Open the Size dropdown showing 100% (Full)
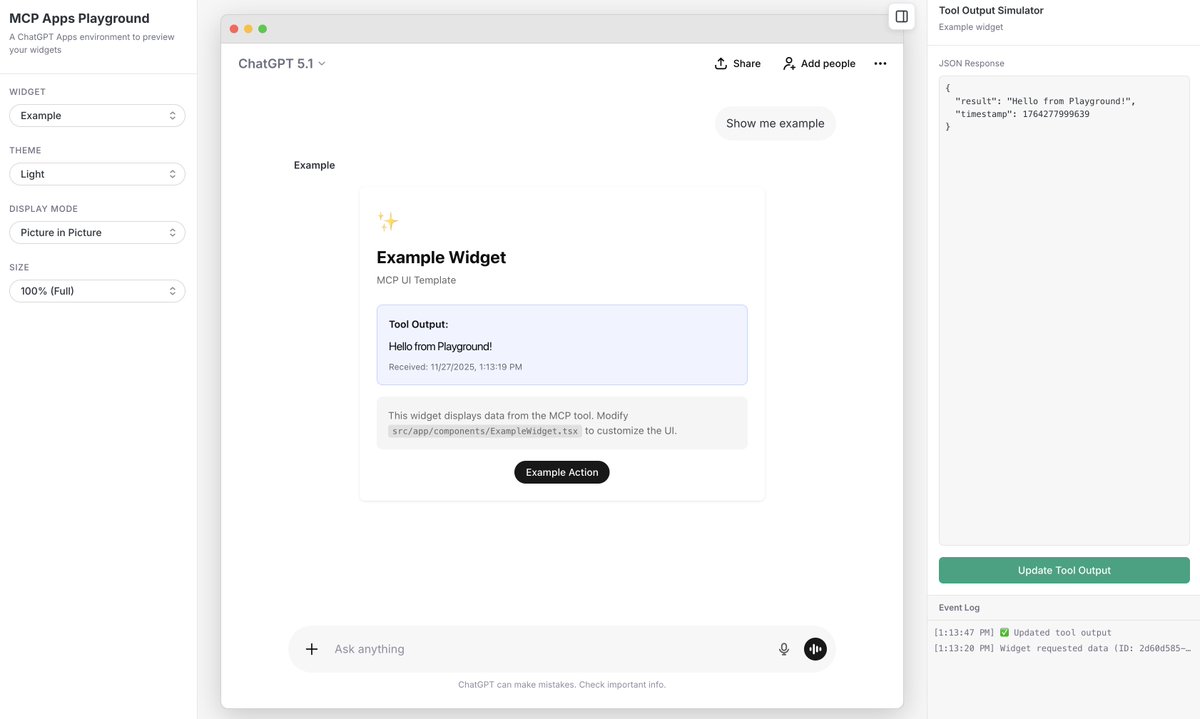This screenshot has width=1200, height=719. coord(97,291)
